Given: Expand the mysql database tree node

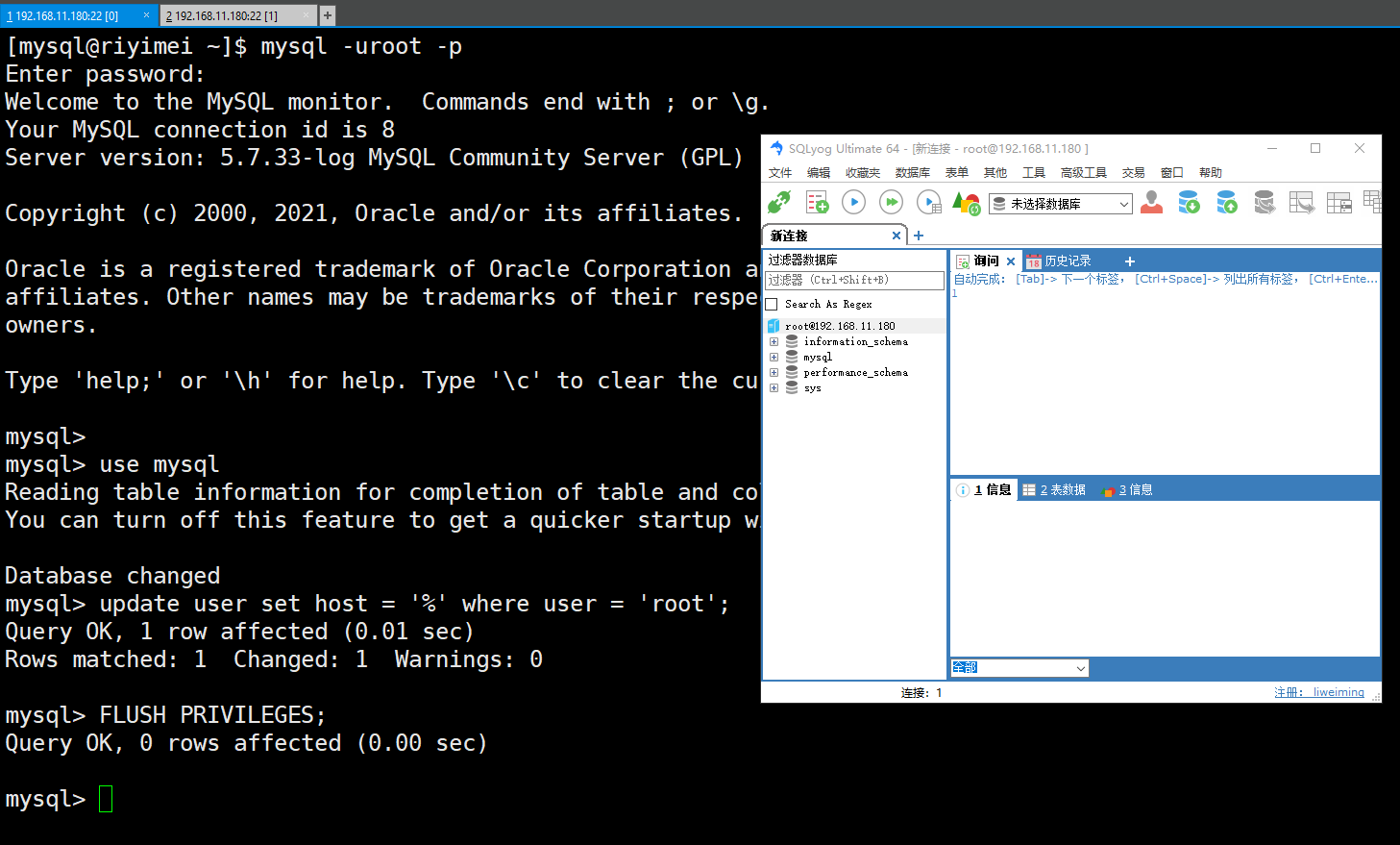Looking at the screenshot, I should [x=774, y=357].
